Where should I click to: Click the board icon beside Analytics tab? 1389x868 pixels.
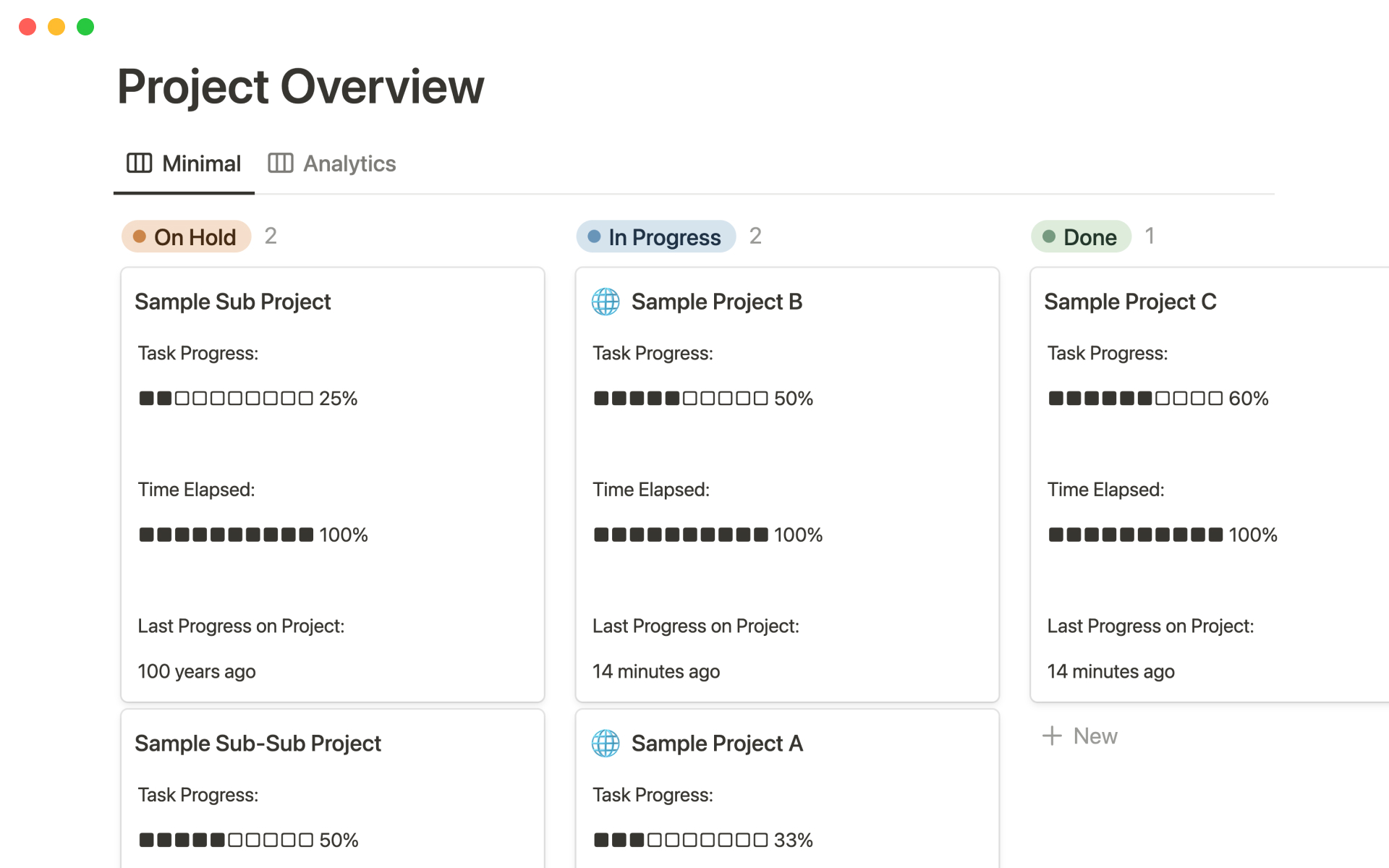(281, 163)
